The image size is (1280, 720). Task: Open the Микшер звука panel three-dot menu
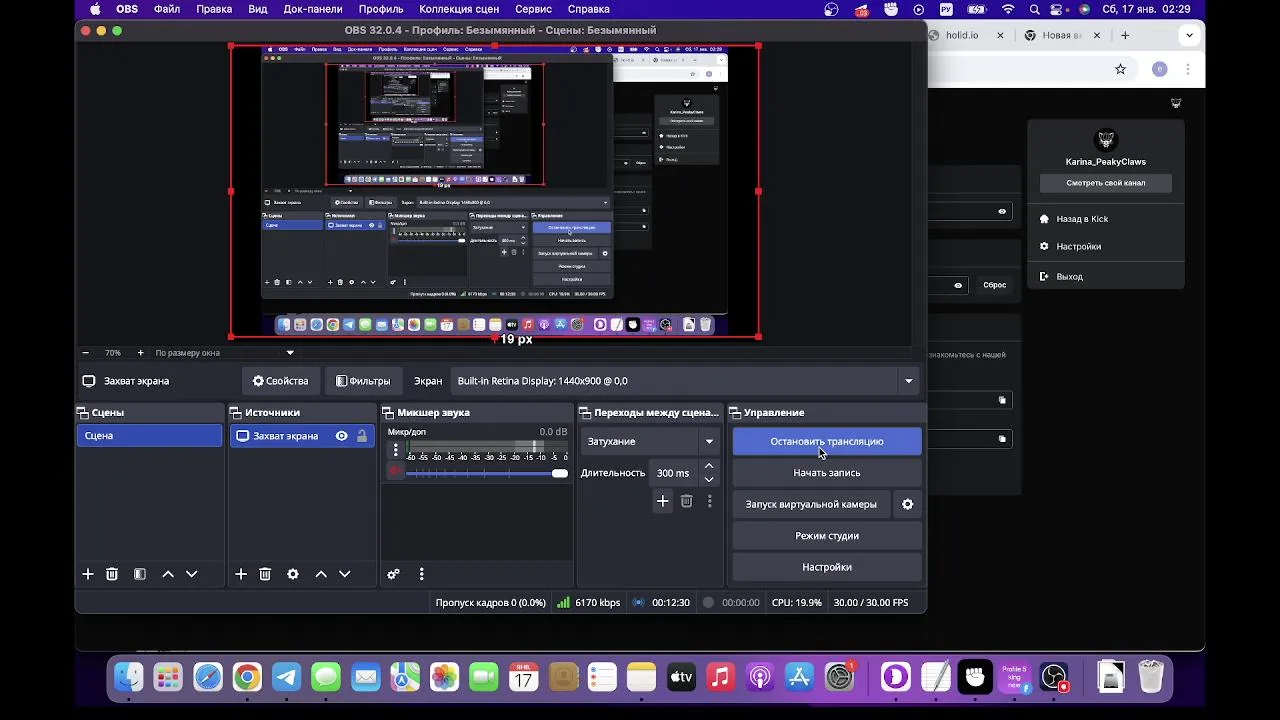(421, 574)
